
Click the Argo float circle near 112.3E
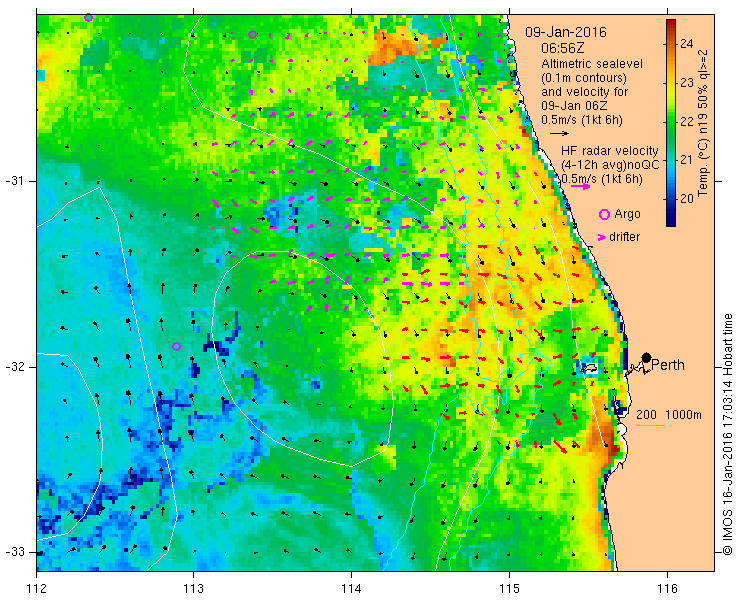pyautogui.click(x=88, y=17)
